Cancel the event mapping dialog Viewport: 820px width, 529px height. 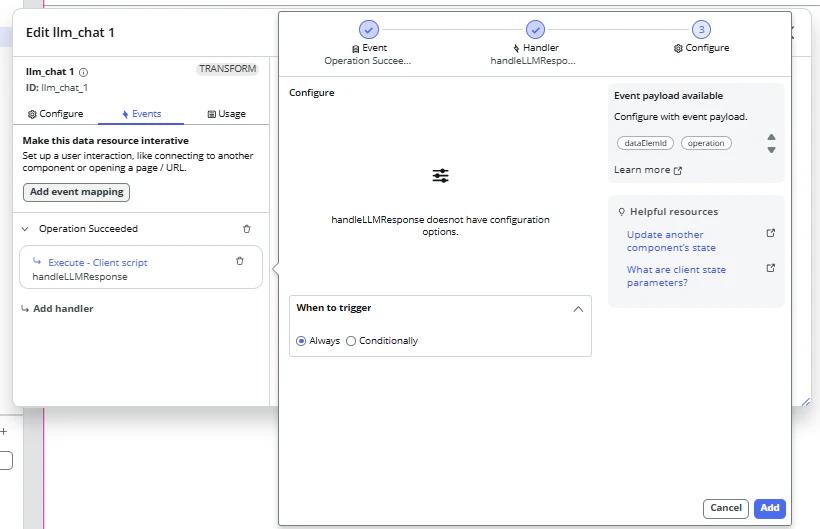point(726,508)
